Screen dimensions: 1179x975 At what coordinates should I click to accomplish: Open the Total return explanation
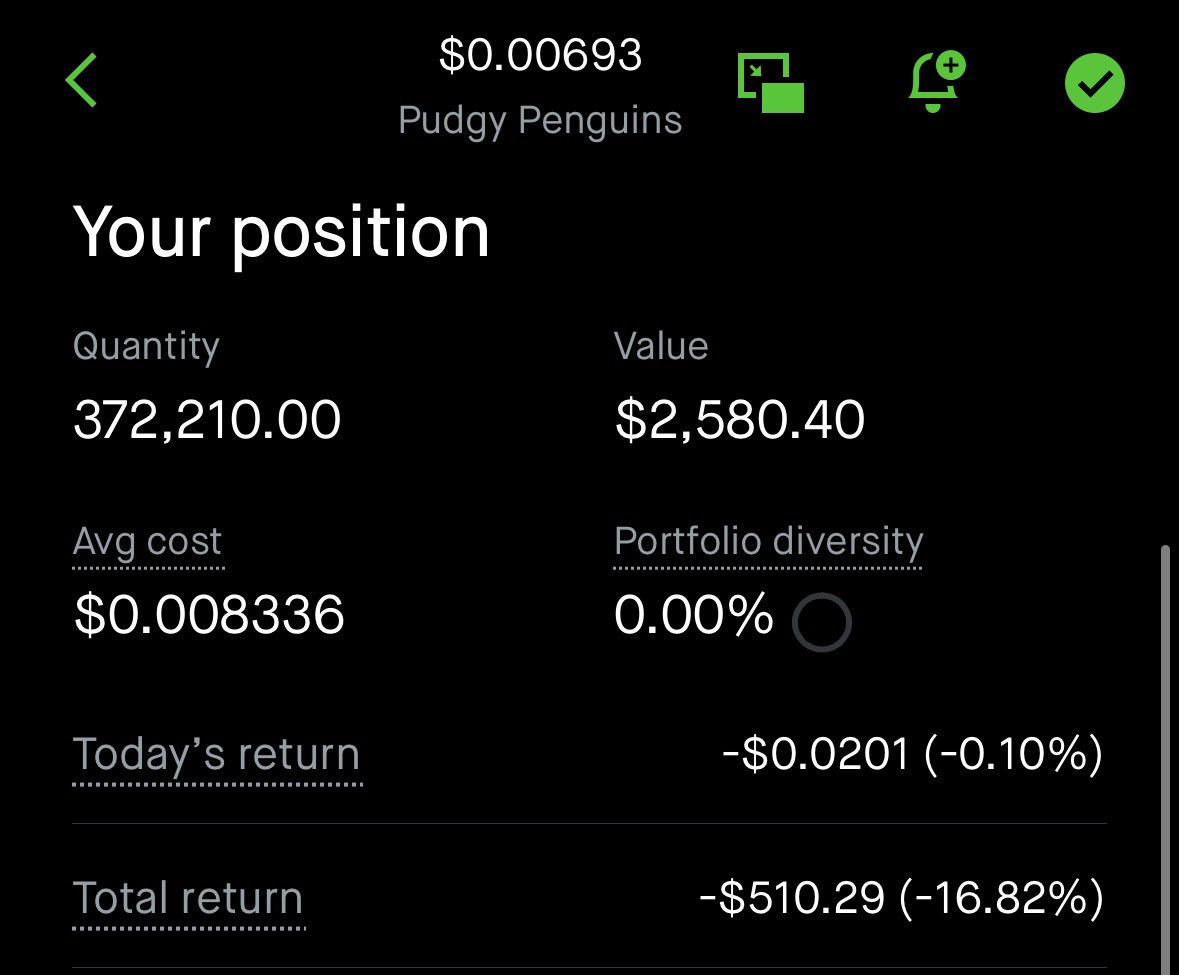tap(188, 898)
